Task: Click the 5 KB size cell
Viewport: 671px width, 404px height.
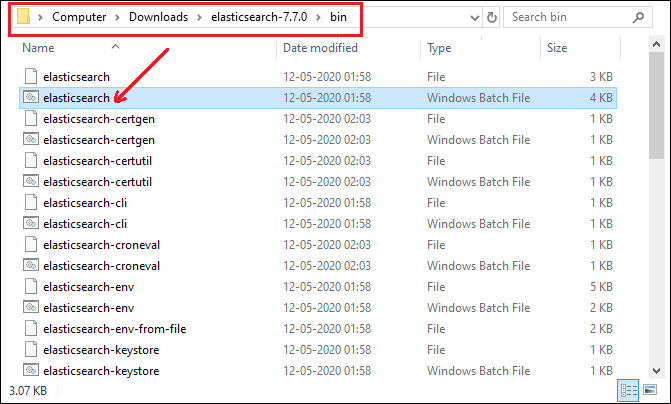Action: [601, 286]
